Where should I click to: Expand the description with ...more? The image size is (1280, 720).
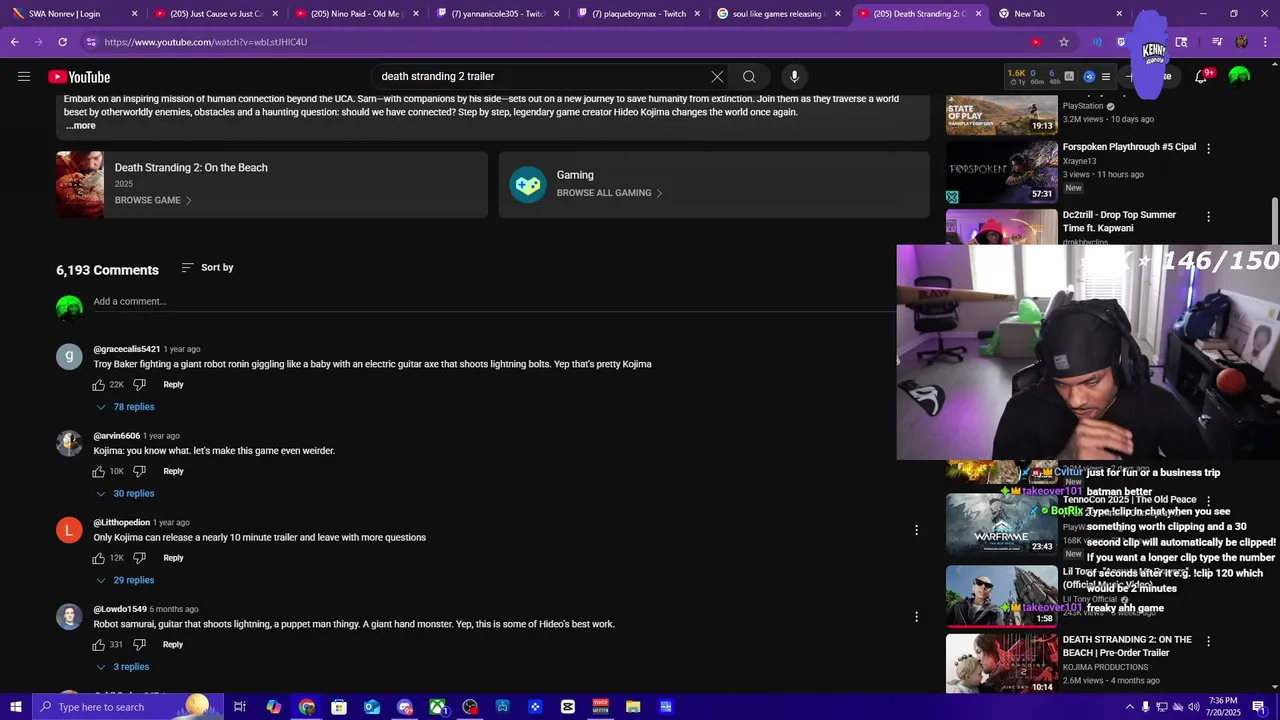pos(81,125)
